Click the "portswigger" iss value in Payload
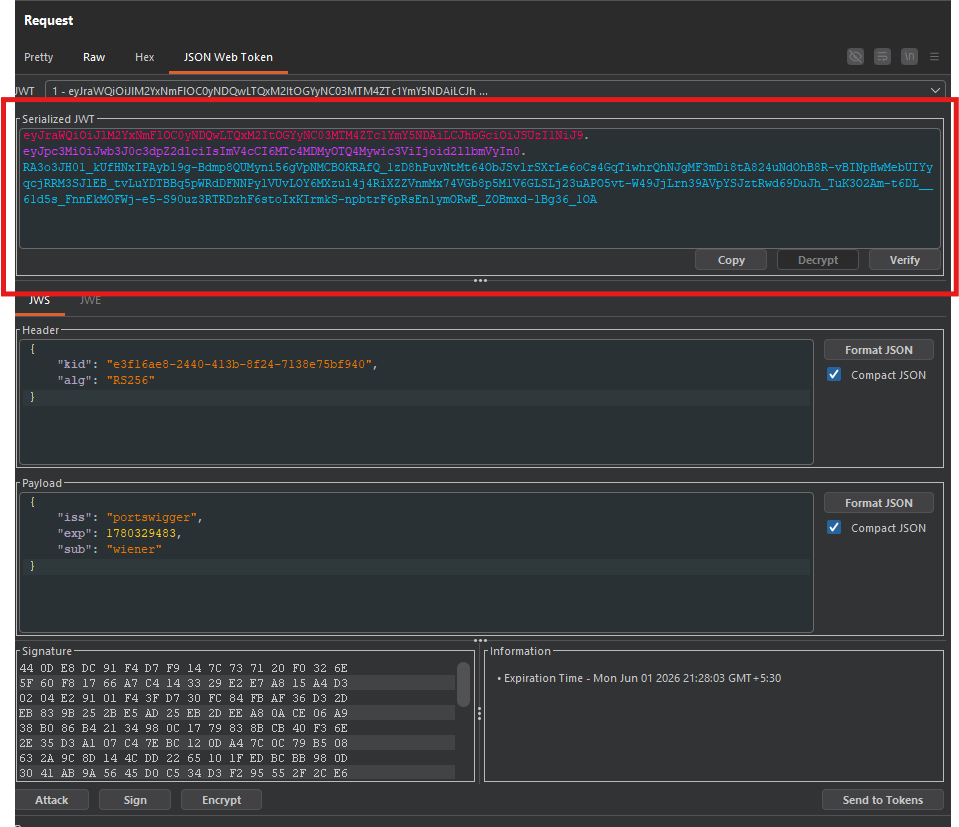Screen dimensions: 959x827 coord(152,517)
